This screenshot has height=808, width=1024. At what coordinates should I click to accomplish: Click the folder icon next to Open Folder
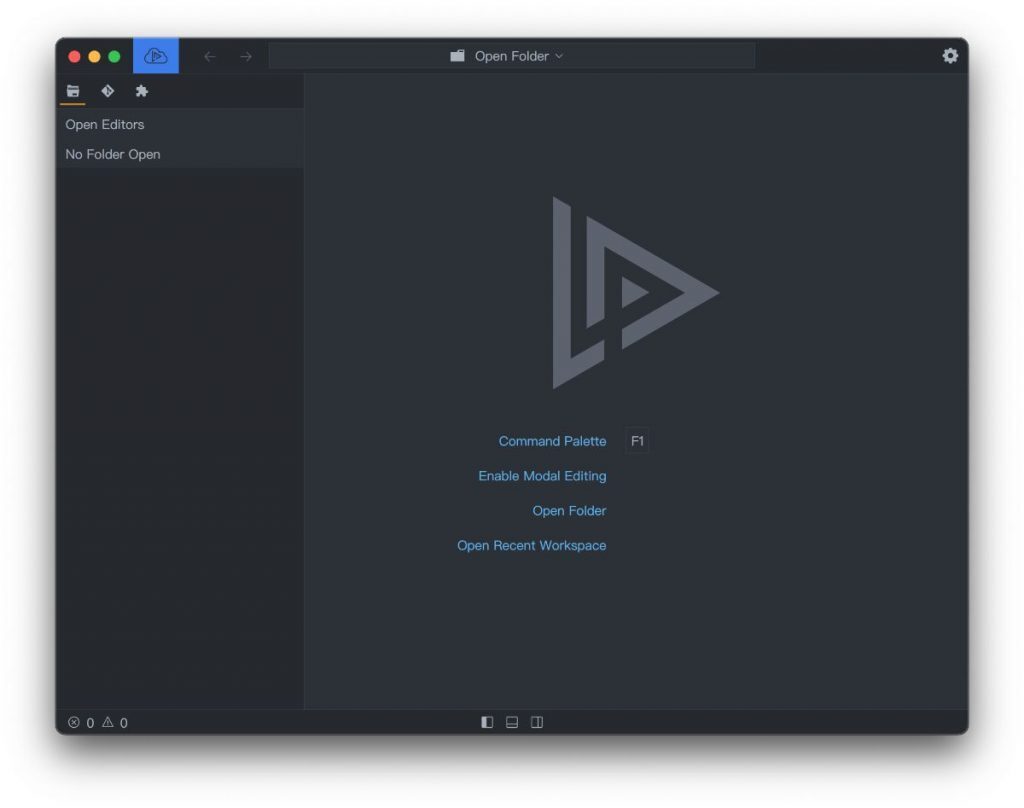click(x=459, y=56)
